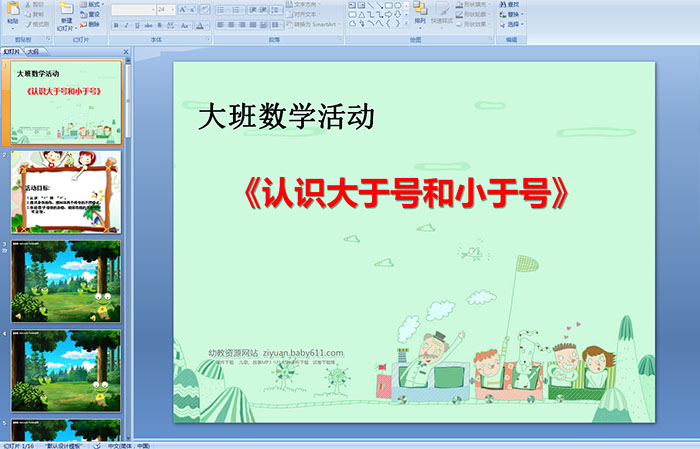
Task: Expand the Select dropdown in editing group
Action: [512, 25]
